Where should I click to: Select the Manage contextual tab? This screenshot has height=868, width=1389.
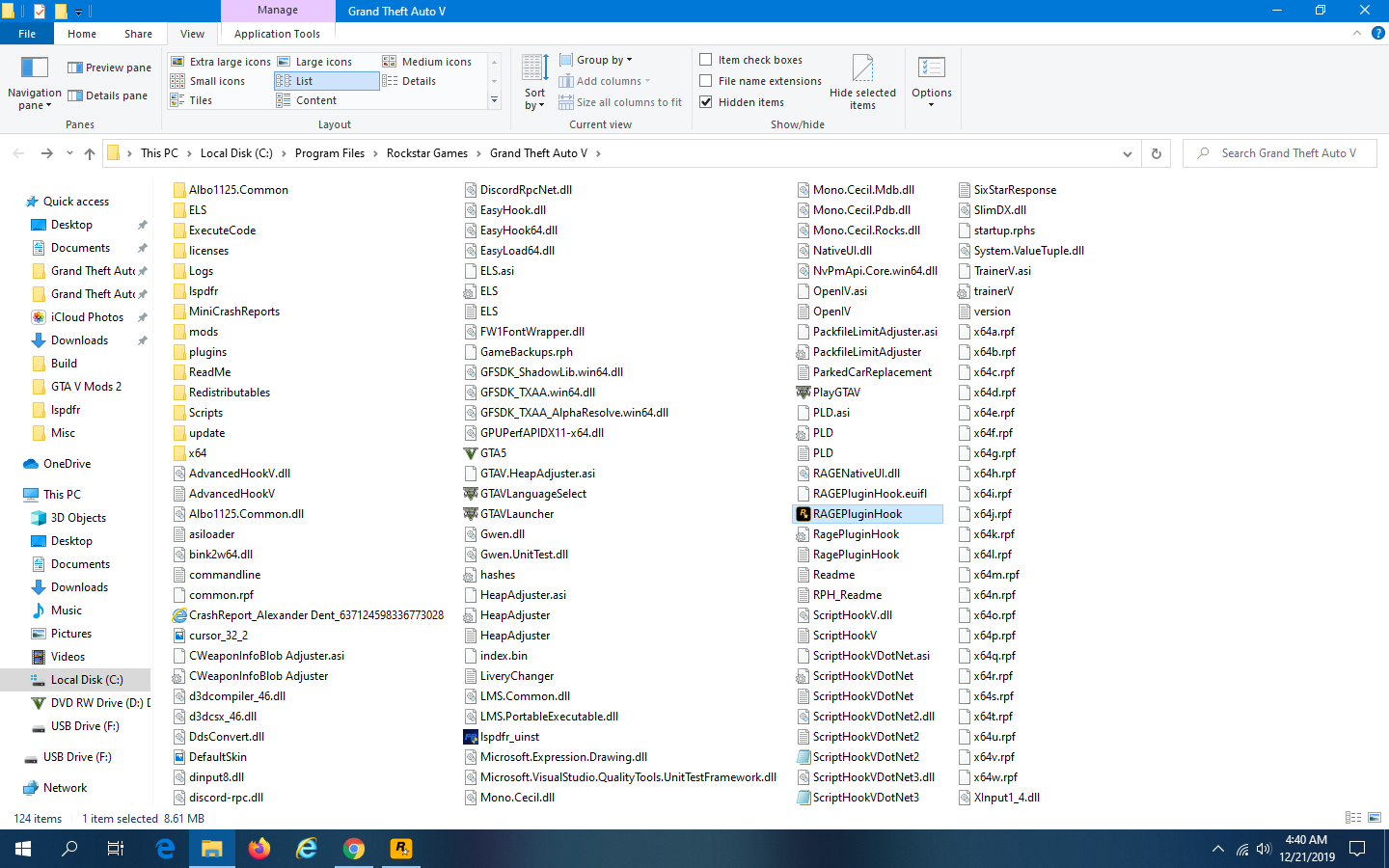pos(278,11)
